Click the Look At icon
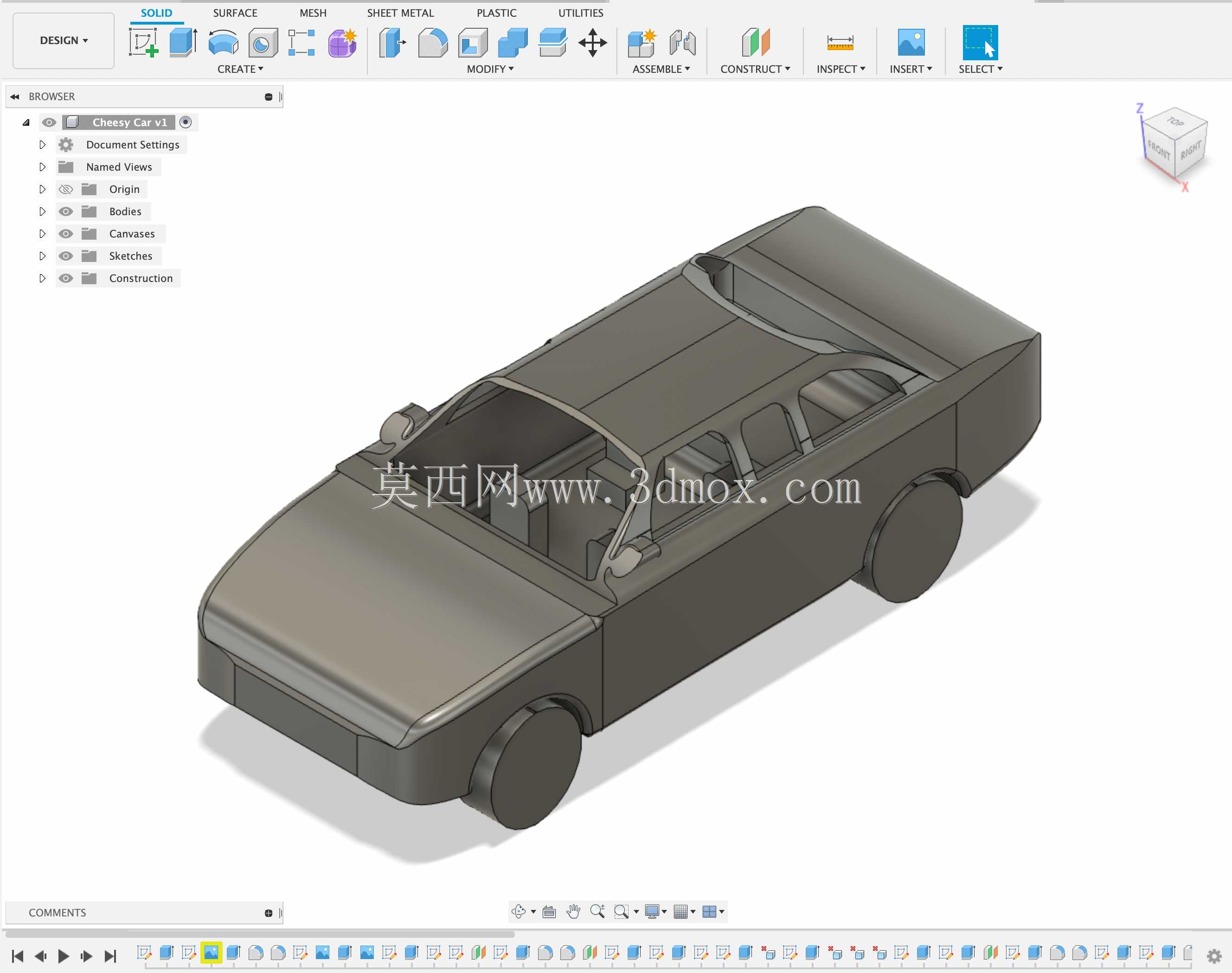This screenshot has height=973, width=1232. 549,911
